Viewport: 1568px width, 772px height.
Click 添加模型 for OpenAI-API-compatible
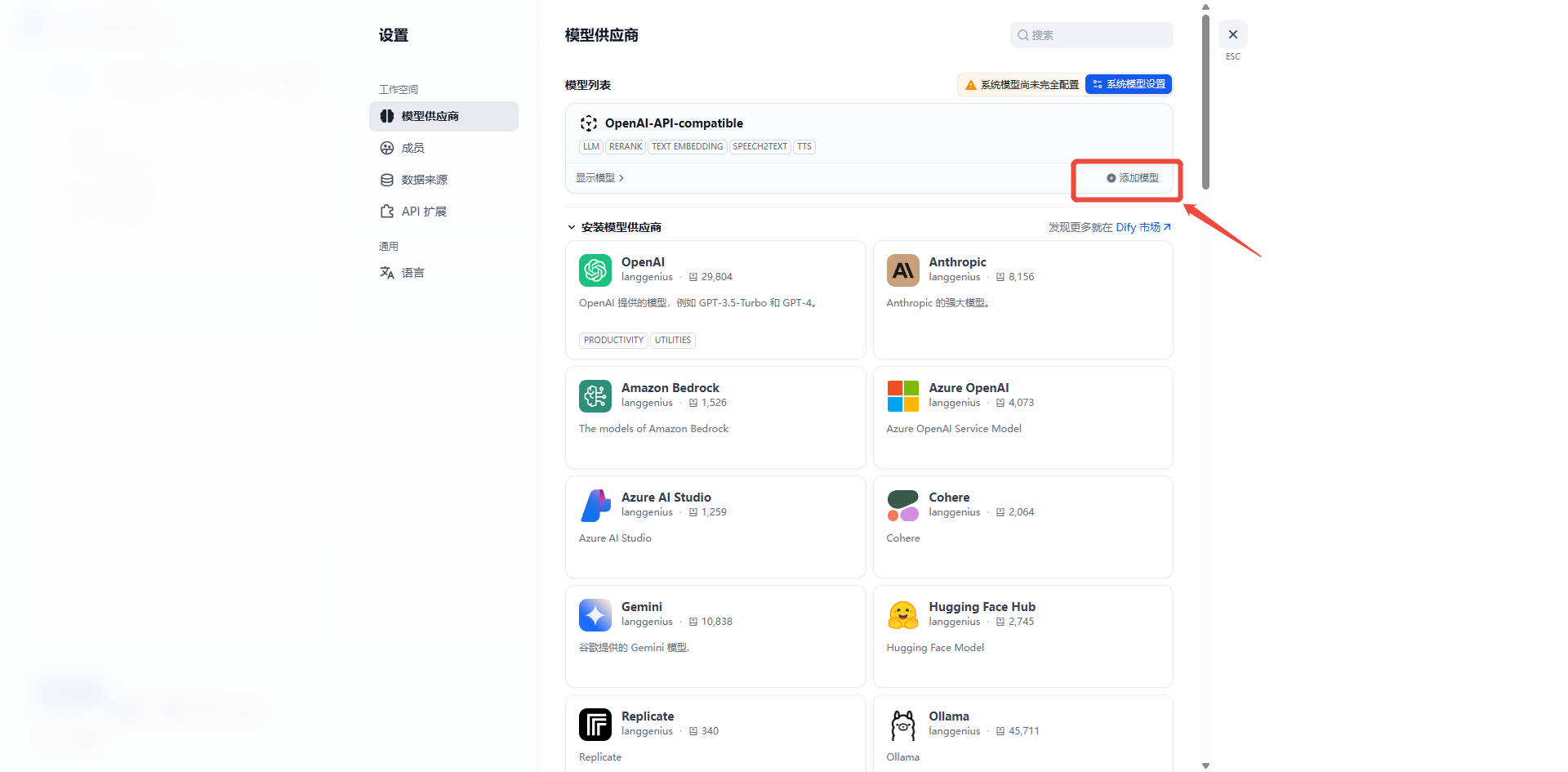[1133, 178]
